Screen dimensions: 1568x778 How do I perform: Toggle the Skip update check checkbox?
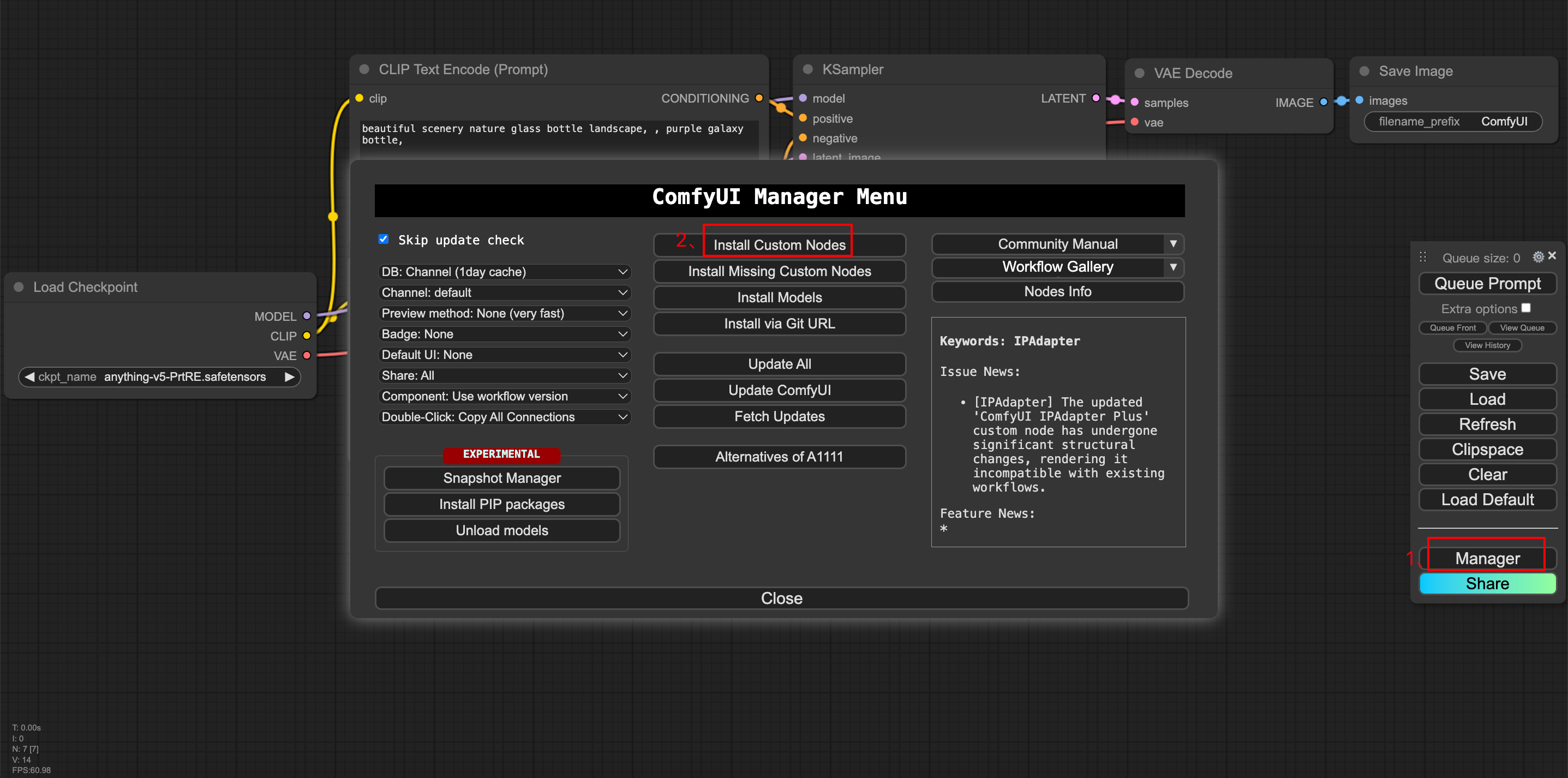coord(384,240)
